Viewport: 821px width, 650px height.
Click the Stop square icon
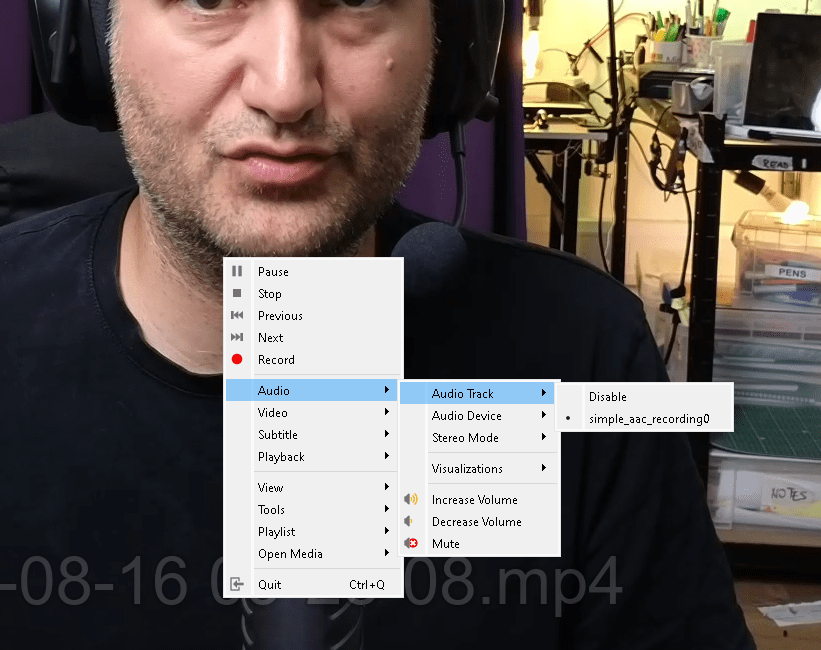point(237,293)
